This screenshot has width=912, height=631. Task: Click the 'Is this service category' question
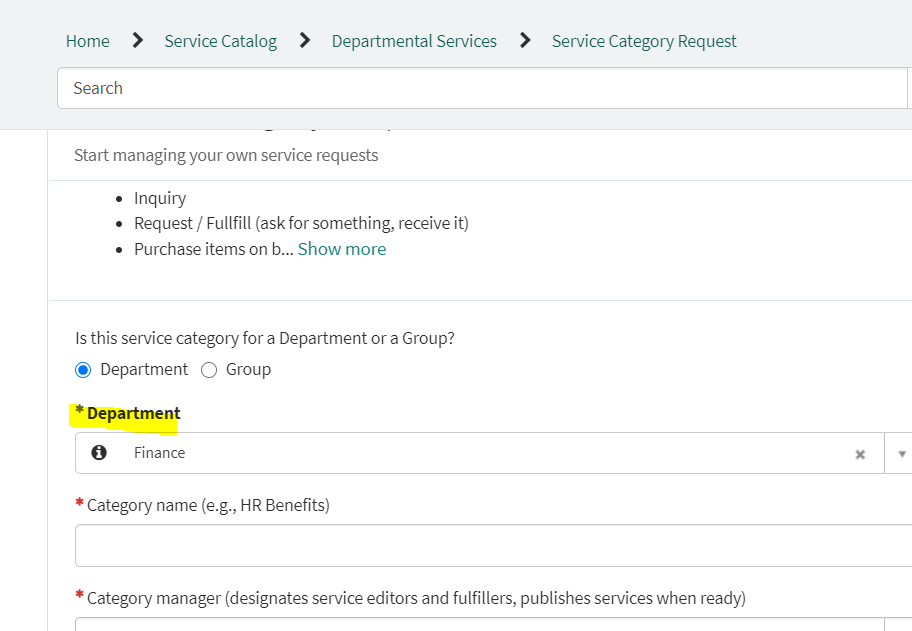tap(265, 338)
